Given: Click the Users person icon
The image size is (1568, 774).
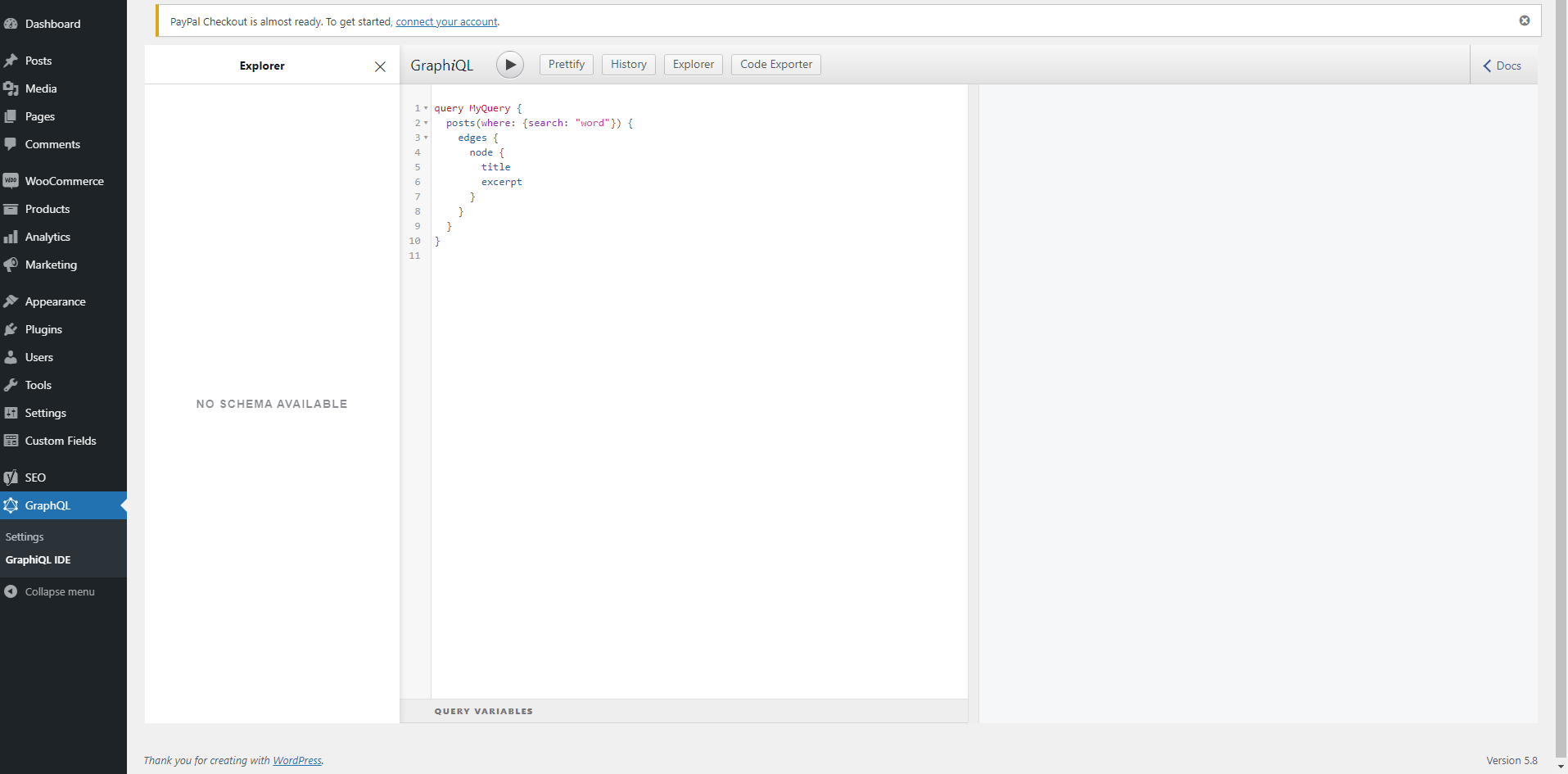Looking at the screenshot, I should pyautogui.click(x=11, y=357).
